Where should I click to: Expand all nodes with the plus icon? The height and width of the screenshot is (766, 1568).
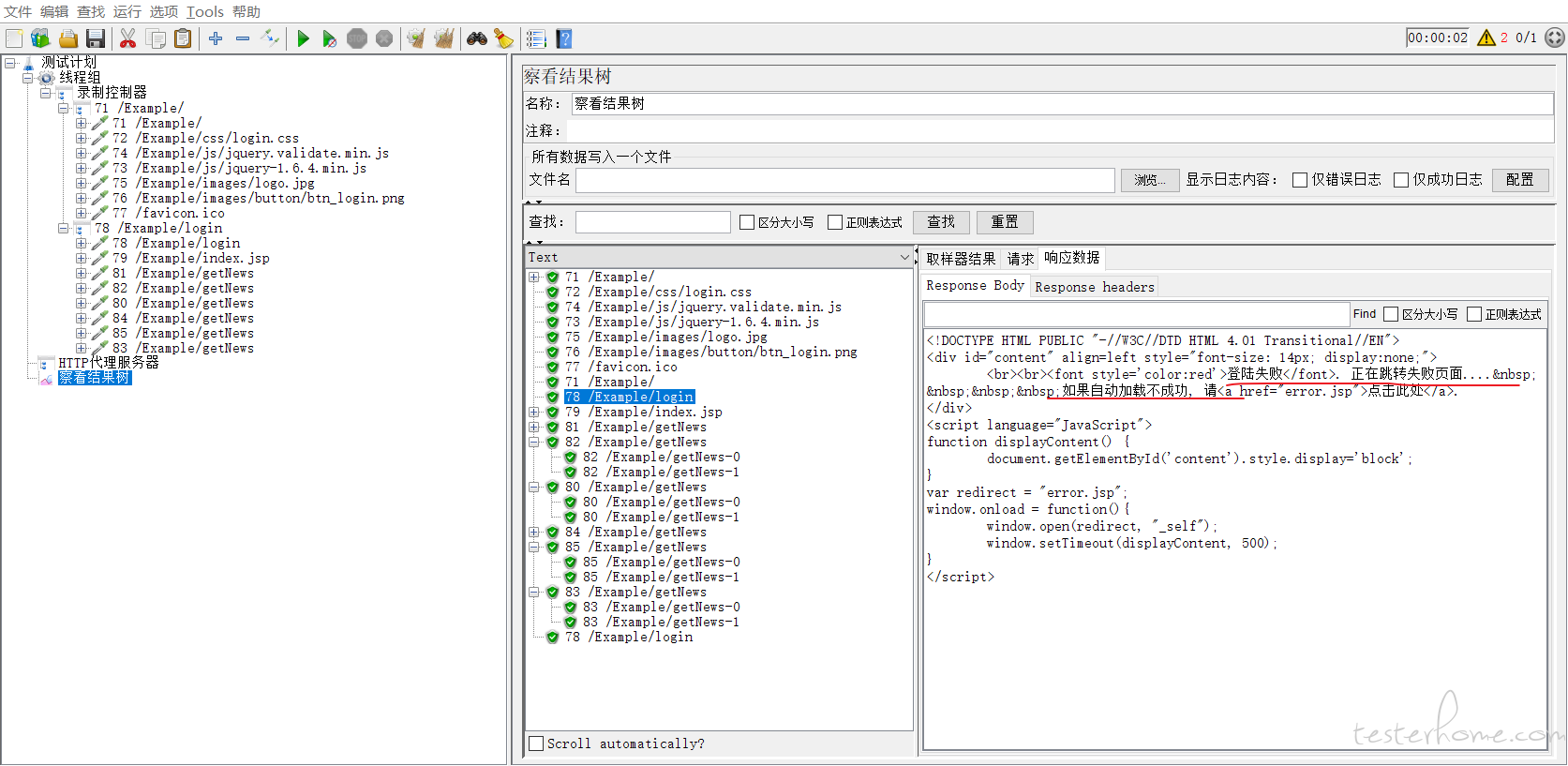pos(216,38)
